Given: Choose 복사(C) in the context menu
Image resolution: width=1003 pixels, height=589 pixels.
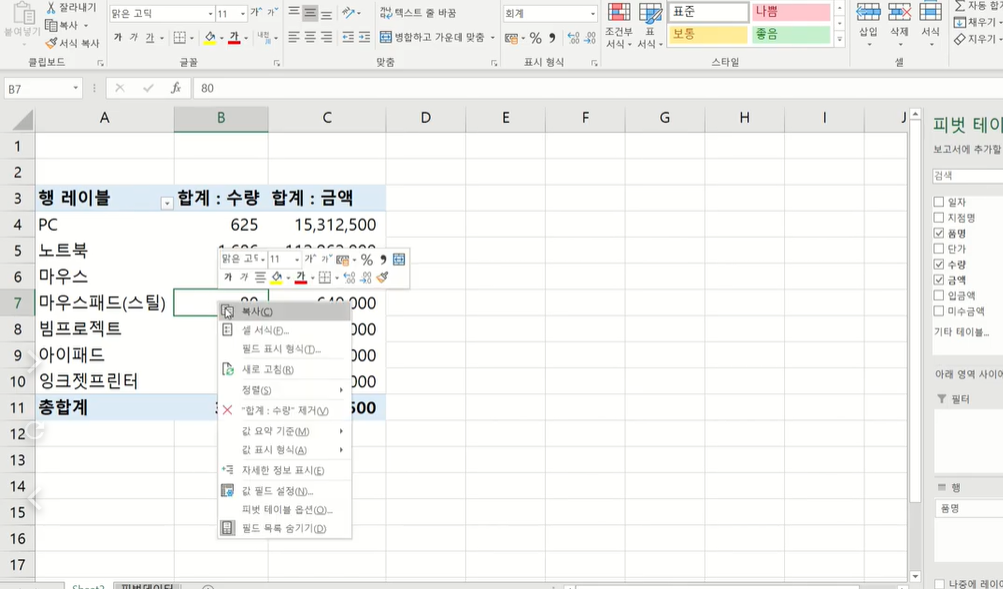Looking at the screenshot, I should point(285,311).
